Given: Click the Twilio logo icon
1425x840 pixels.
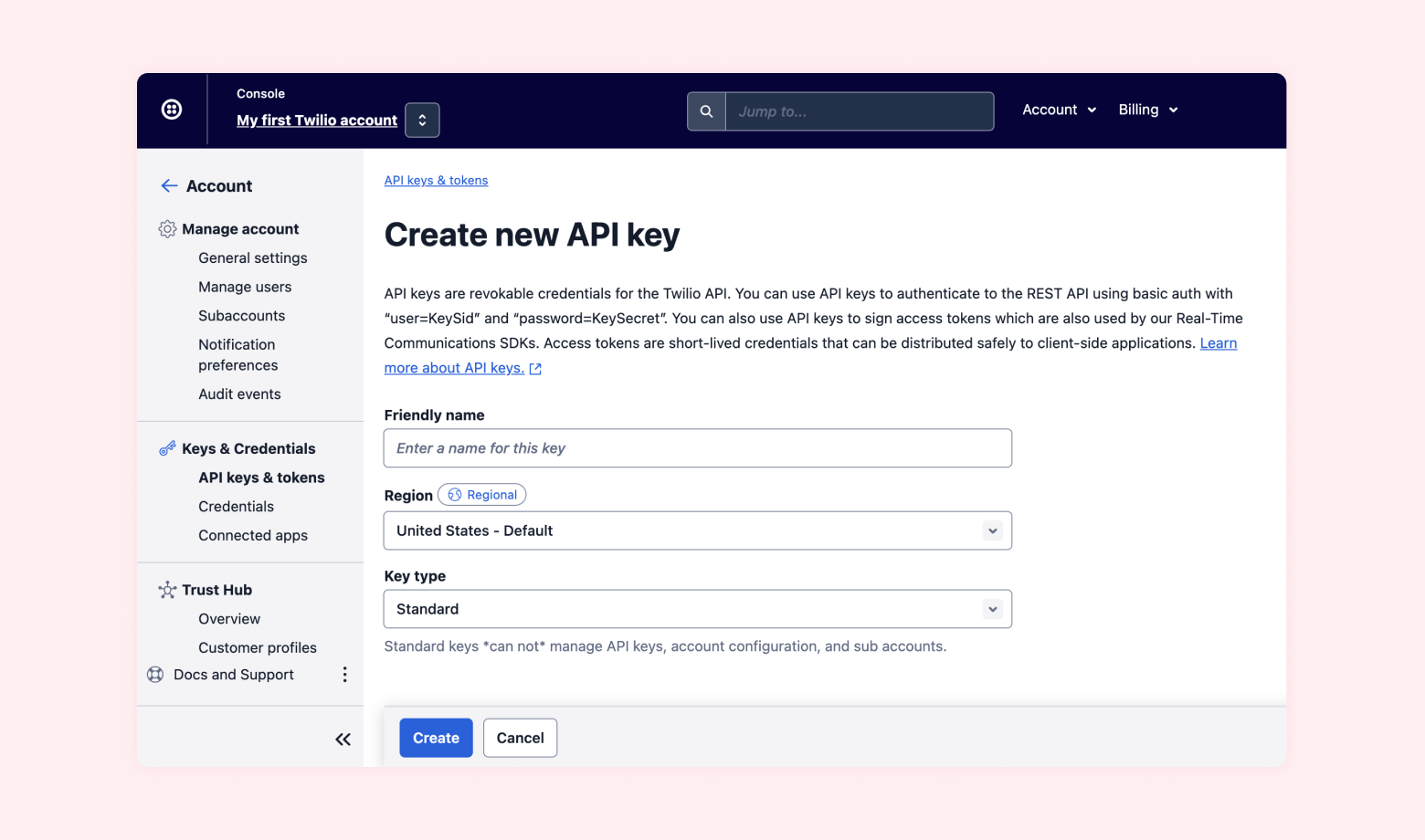Looking at the screenshot, I should pos(172,110).
